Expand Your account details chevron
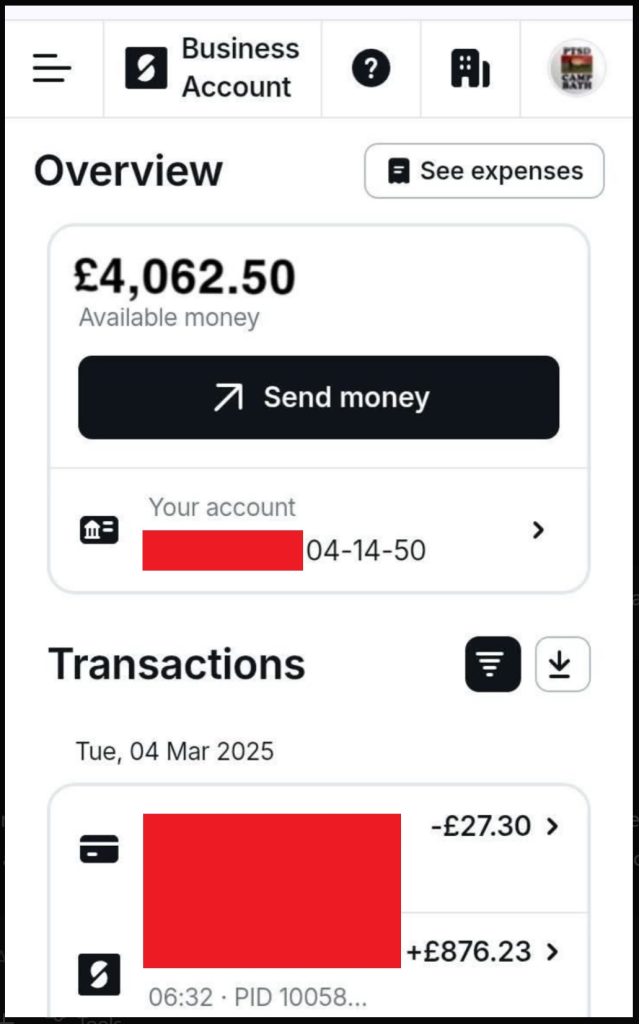Screen dimensions: 639x1024 [x=539, y=530]
